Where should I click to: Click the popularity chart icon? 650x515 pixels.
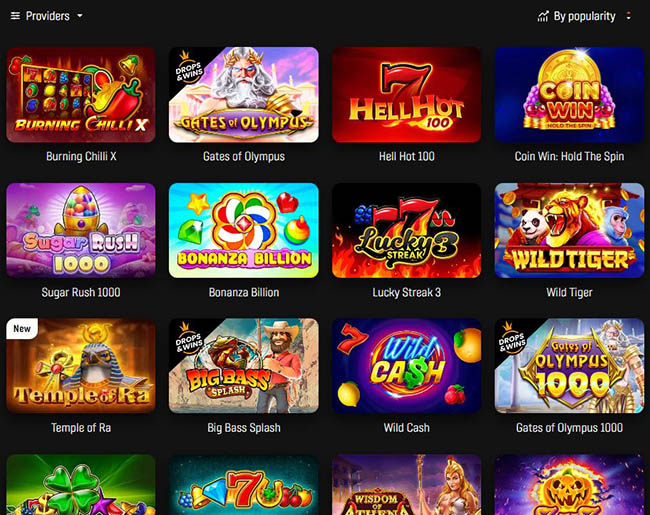[543, 17]
